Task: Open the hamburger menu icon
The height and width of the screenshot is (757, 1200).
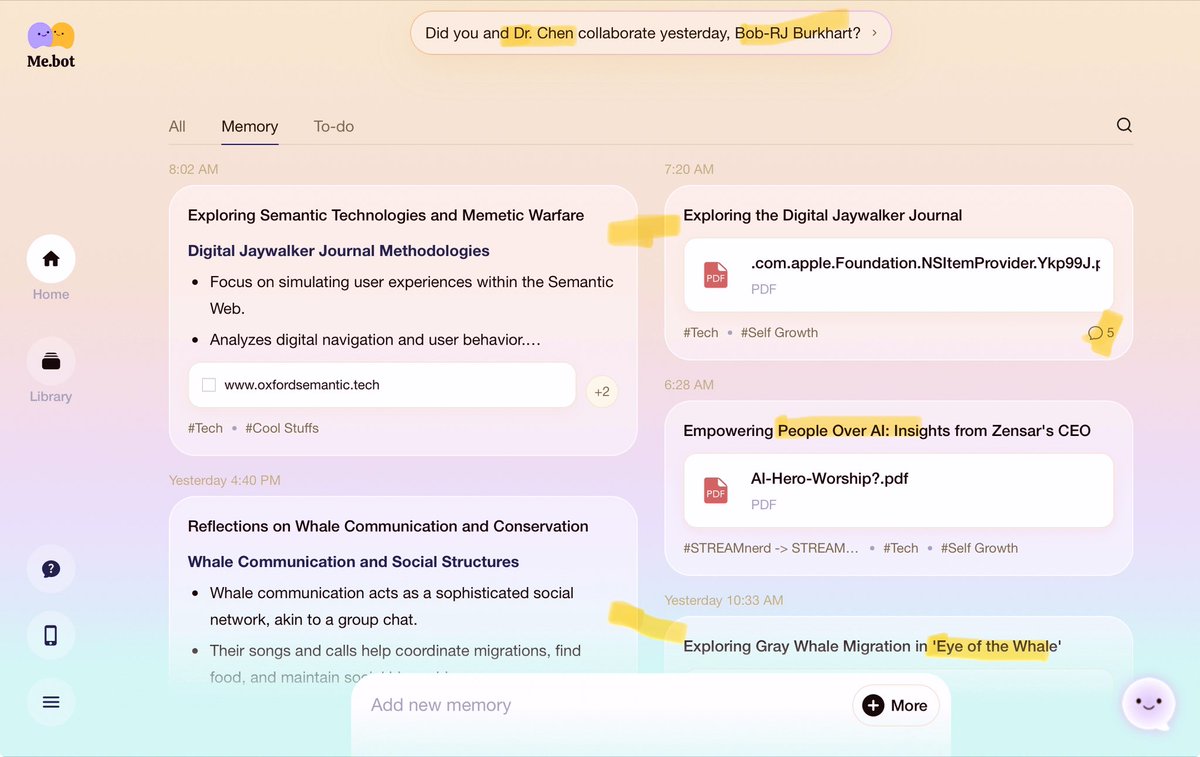Action: [51, 701]
